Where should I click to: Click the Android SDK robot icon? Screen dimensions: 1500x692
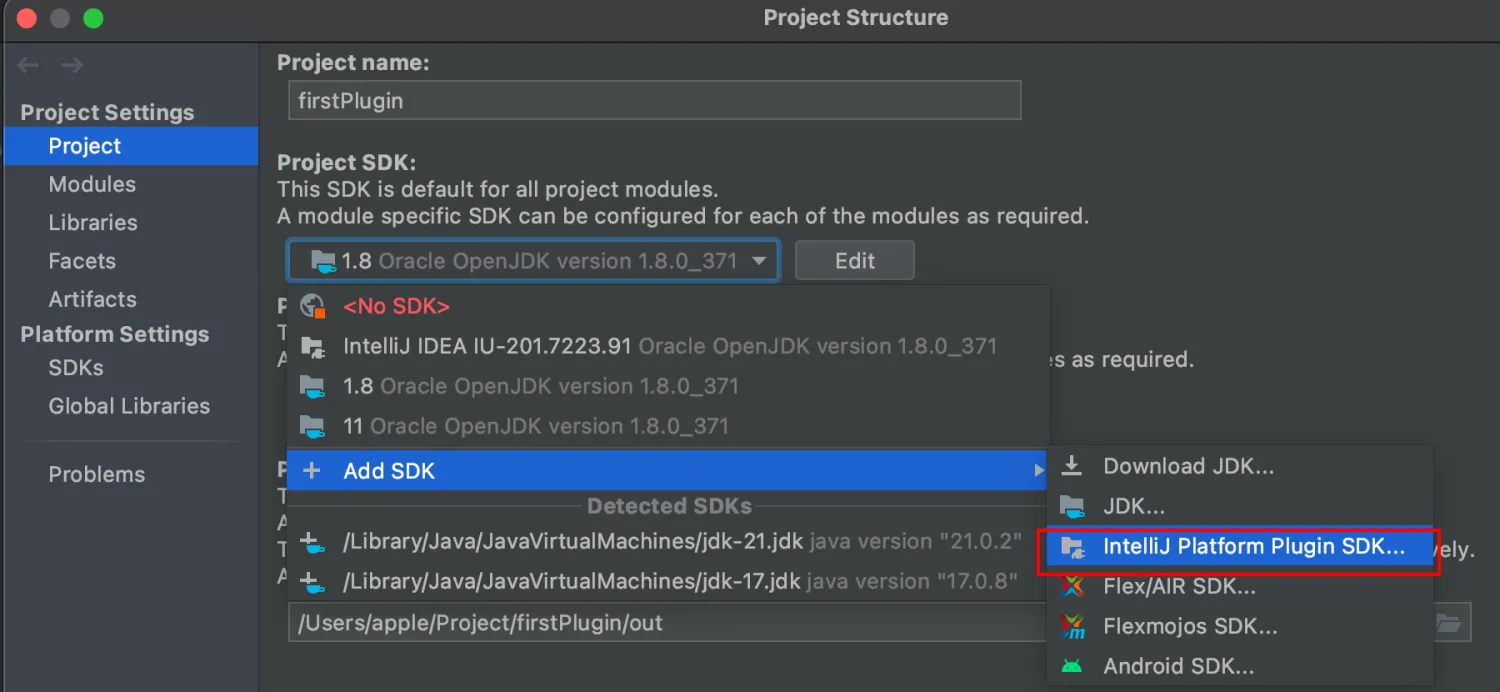[1072, 666]
